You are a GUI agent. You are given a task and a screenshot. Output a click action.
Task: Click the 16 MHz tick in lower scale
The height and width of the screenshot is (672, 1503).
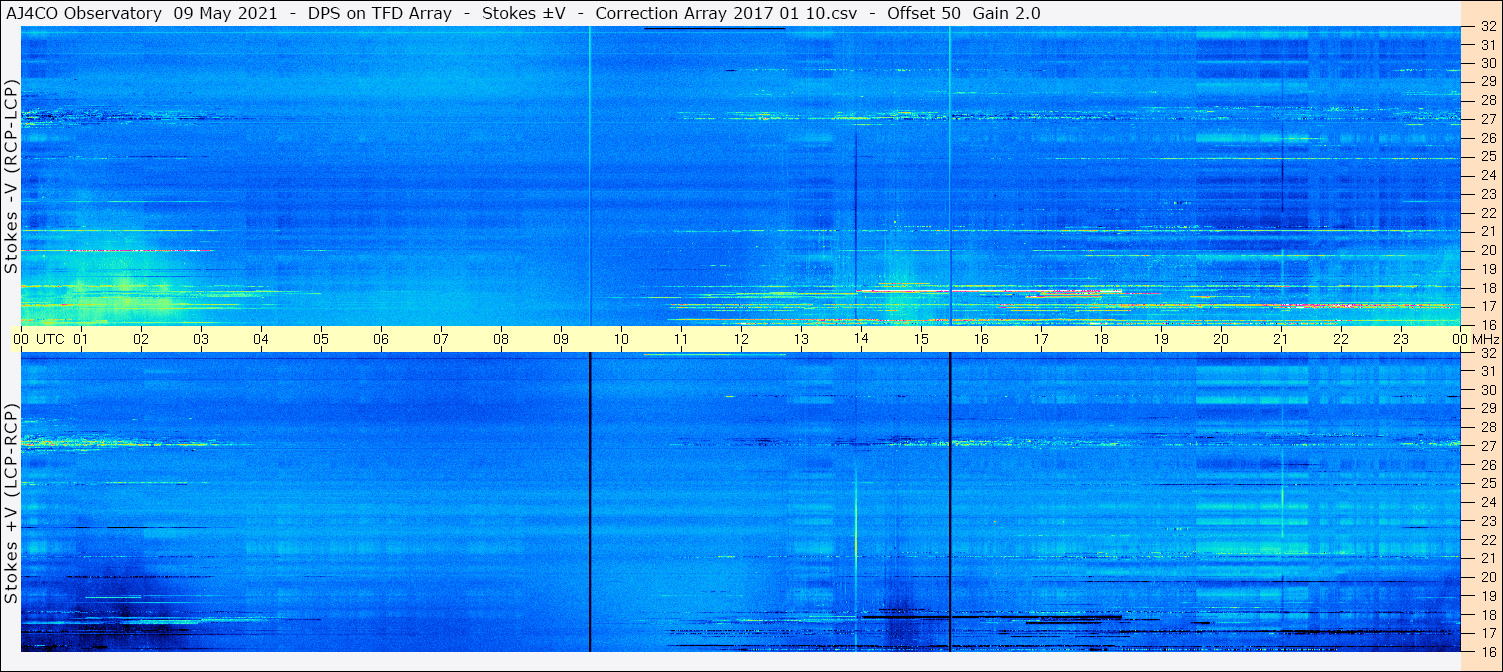(1486, 651)
